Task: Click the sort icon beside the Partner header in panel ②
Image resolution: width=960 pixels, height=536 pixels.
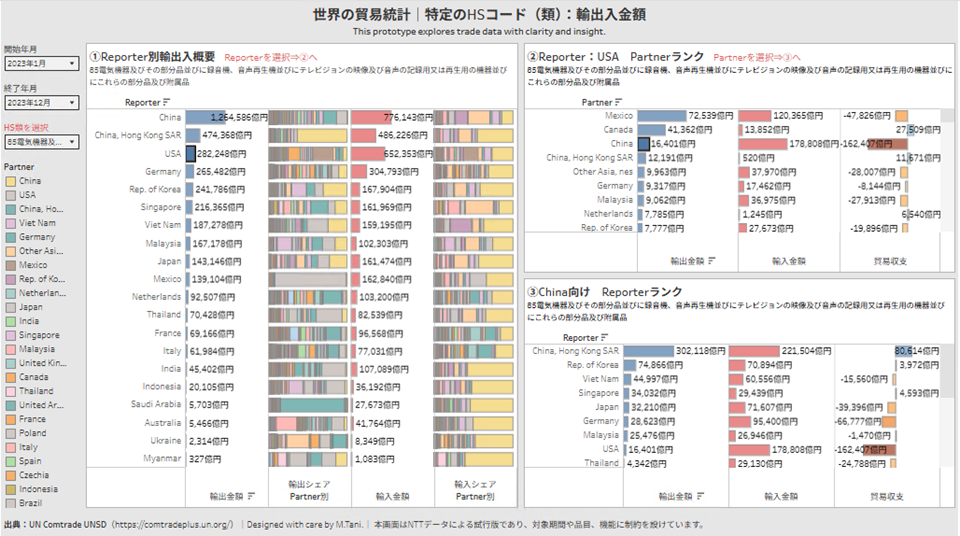Action: pyautogui.click(x=619, y=102)
